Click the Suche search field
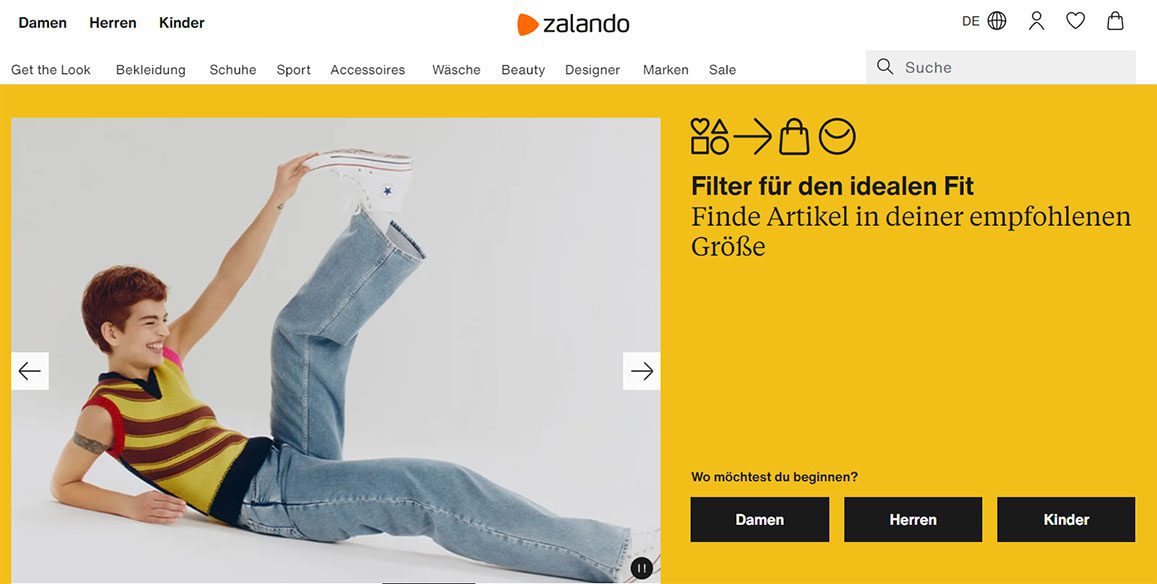Screen dimensions: 1157x584 [x=1001, y=67]
